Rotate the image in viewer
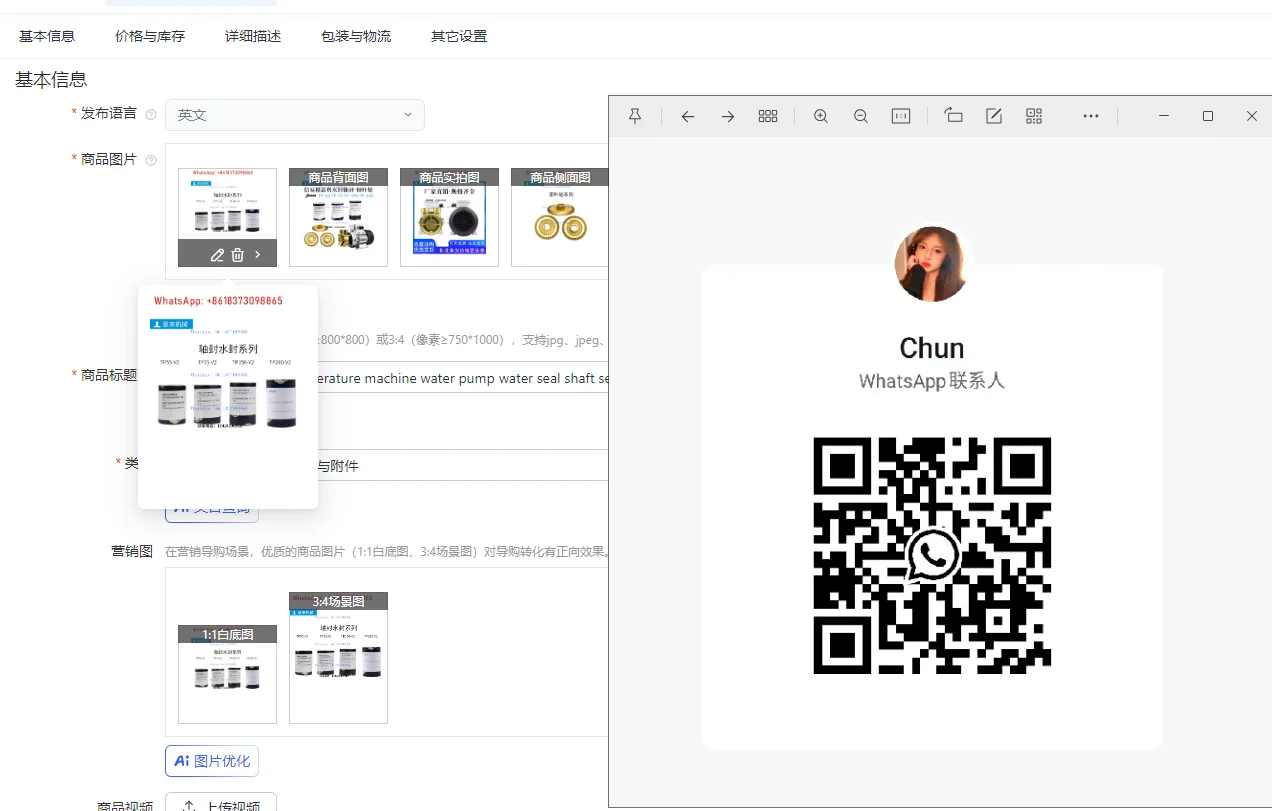Screen dimensions: 1272x811 (954, 116)
